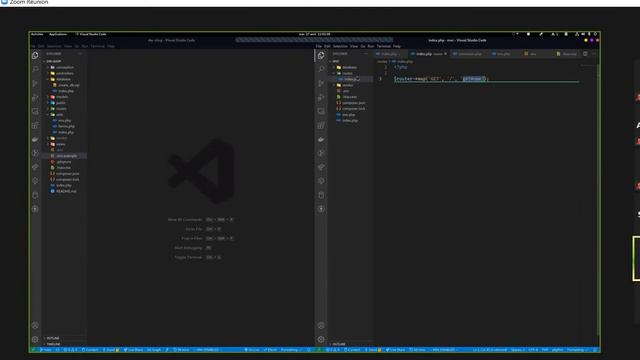Open Applications menu in GNOME top bar
This screenshot has width=640, height=360.
tap(58, 34)
